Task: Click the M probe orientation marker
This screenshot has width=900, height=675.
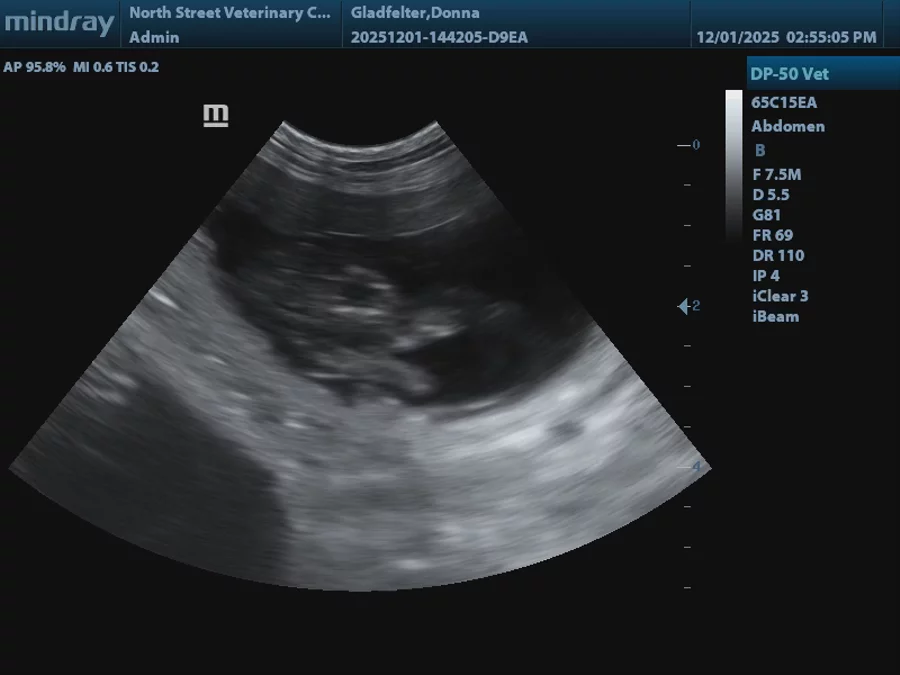Action: (x=216, y=116)
